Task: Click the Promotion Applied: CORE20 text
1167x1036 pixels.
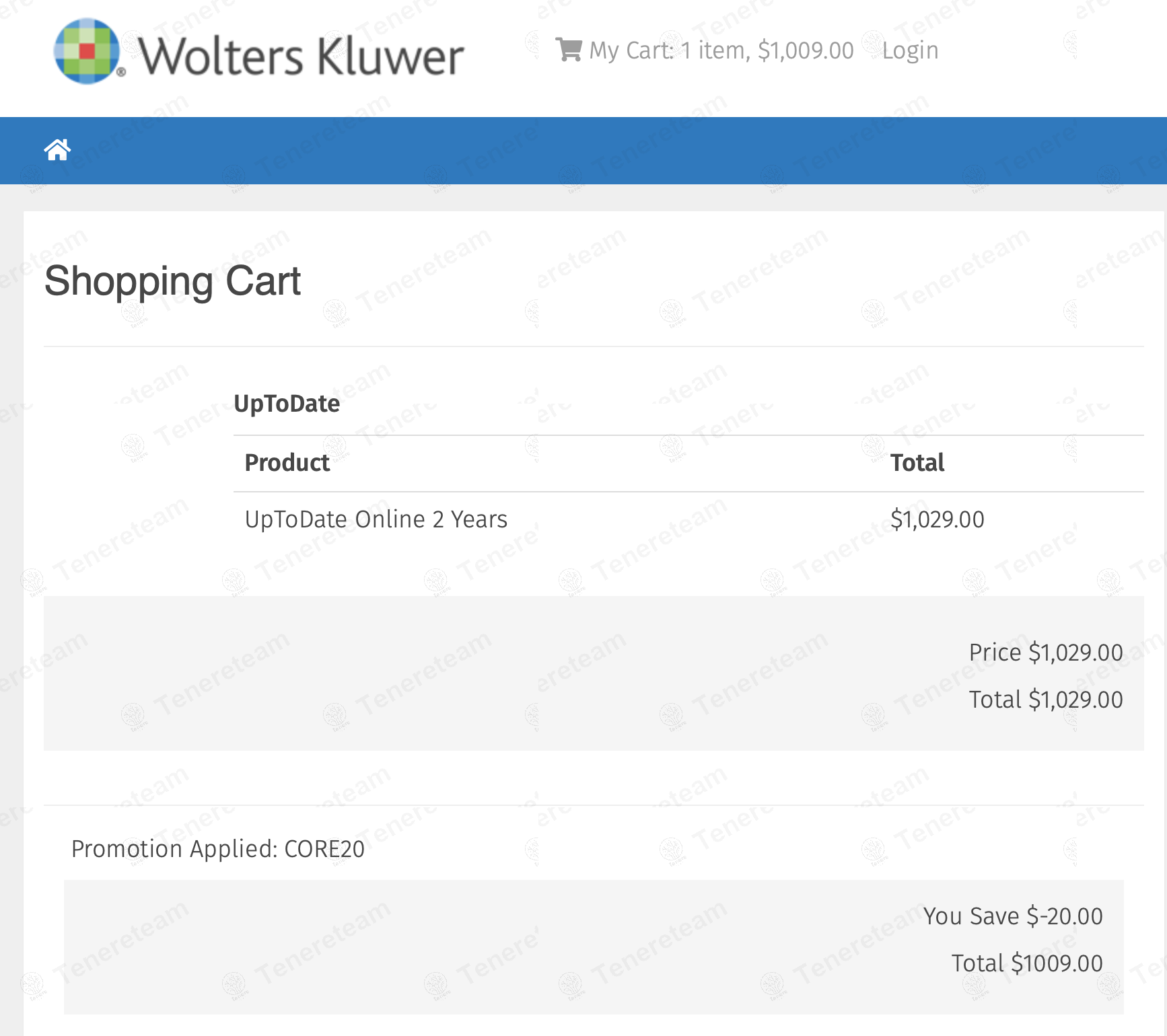Action: 218,849
